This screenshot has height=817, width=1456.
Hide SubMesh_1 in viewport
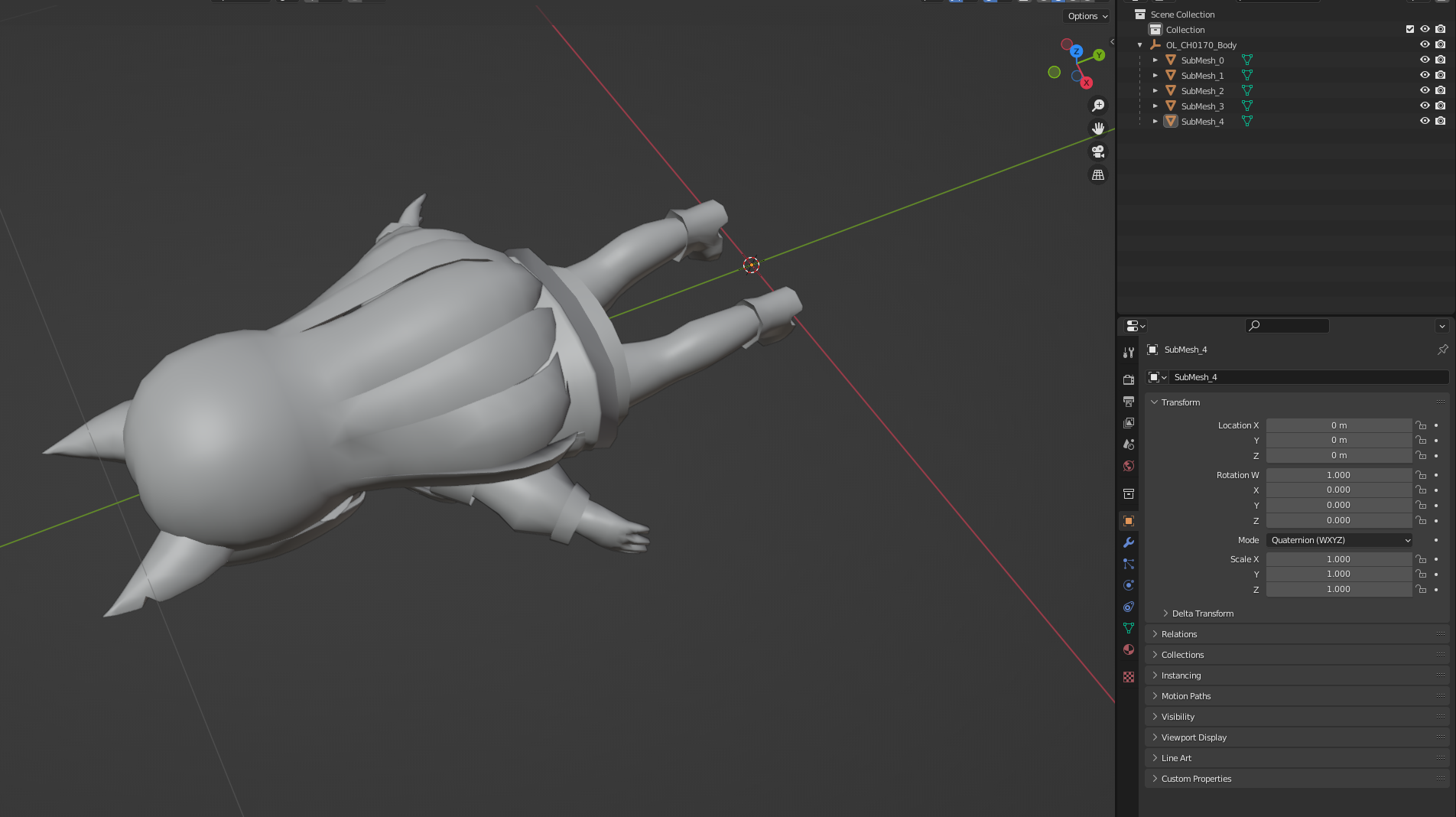coord(1425,75)
